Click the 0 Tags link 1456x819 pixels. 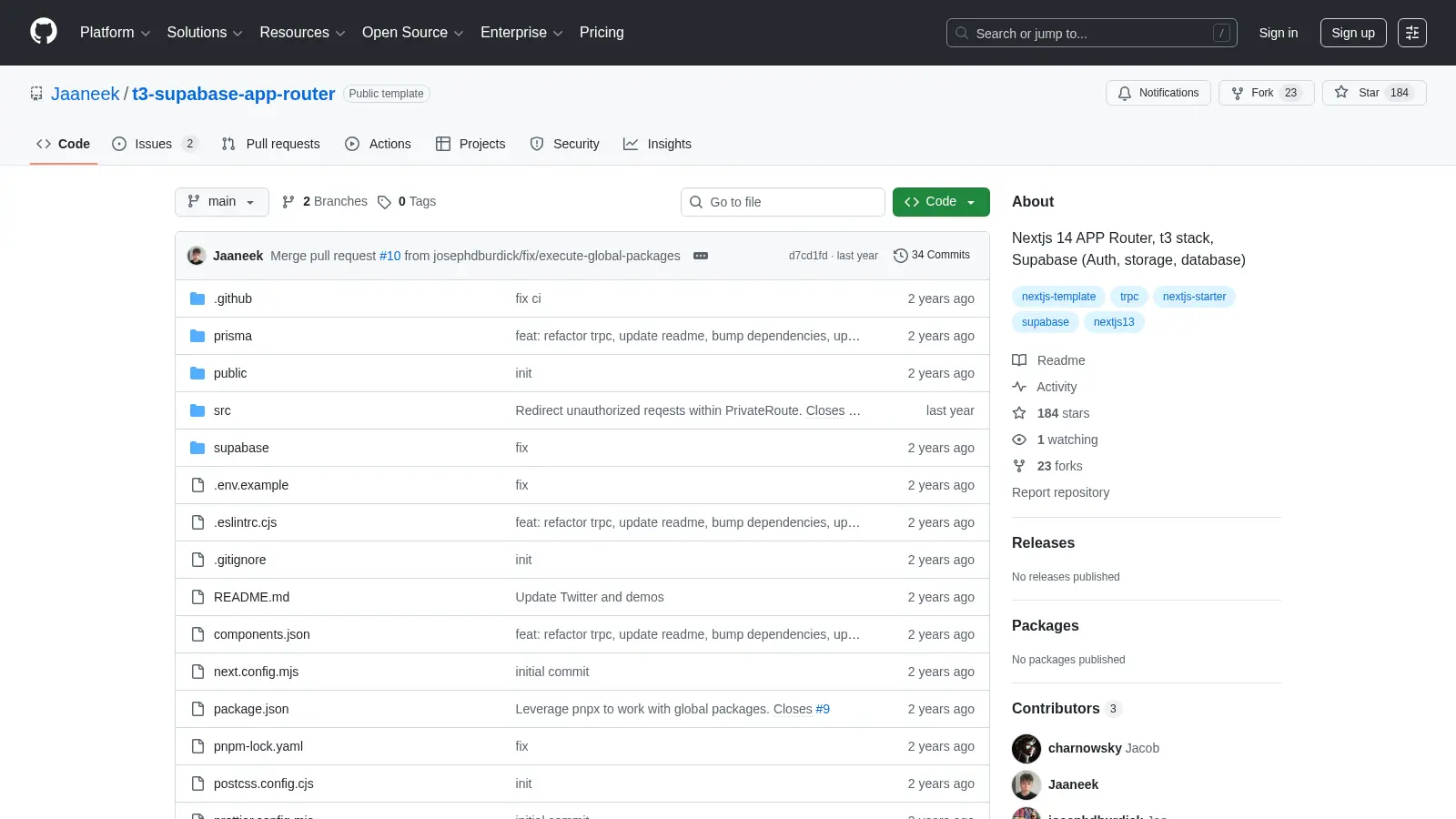[x=407, y=202]
